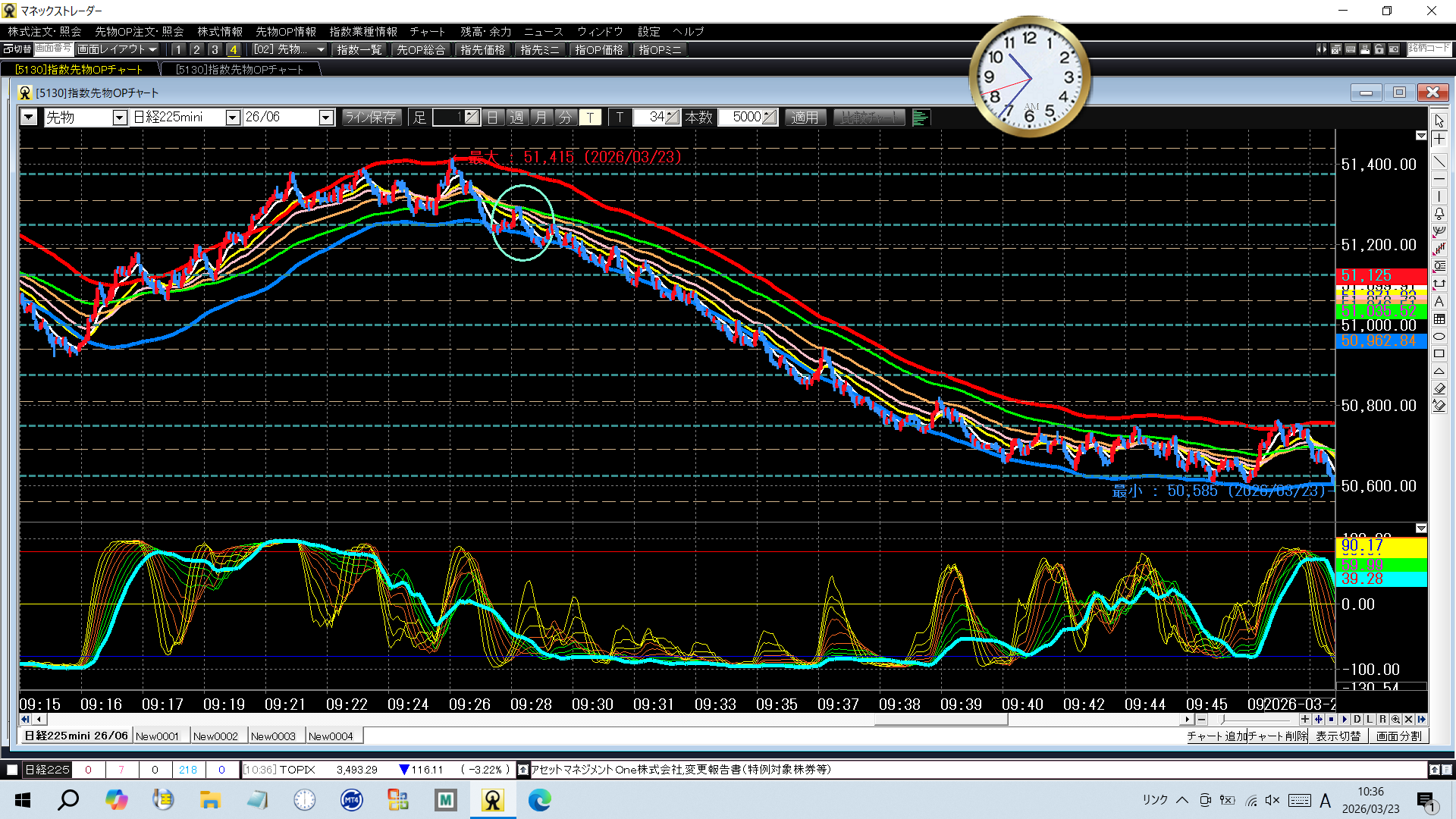The height and width of the screenshot is (819, 1456).
Task: Click the Fibonacci fan tool icon
Action: coord(1439,231)
